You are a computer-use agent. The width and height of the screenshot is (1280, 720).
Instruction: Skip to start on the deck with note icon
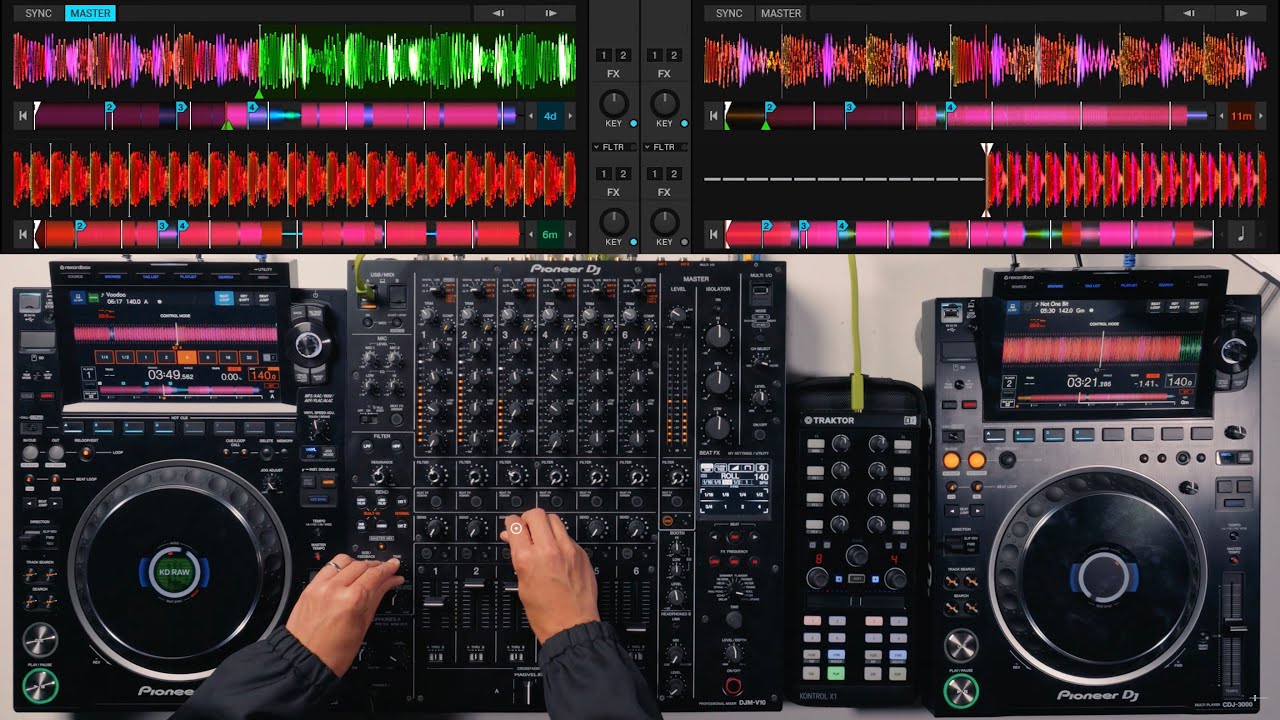[714, 235]
